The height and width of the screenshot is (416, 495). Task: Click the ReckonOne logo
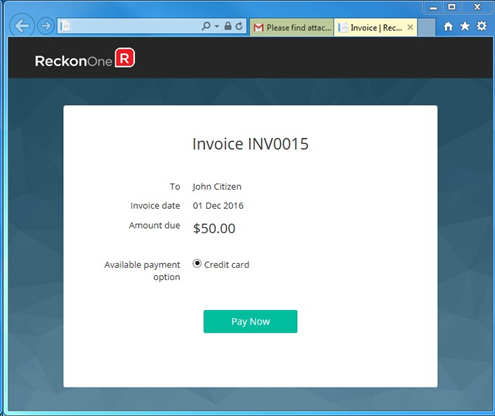coord(85,58)
